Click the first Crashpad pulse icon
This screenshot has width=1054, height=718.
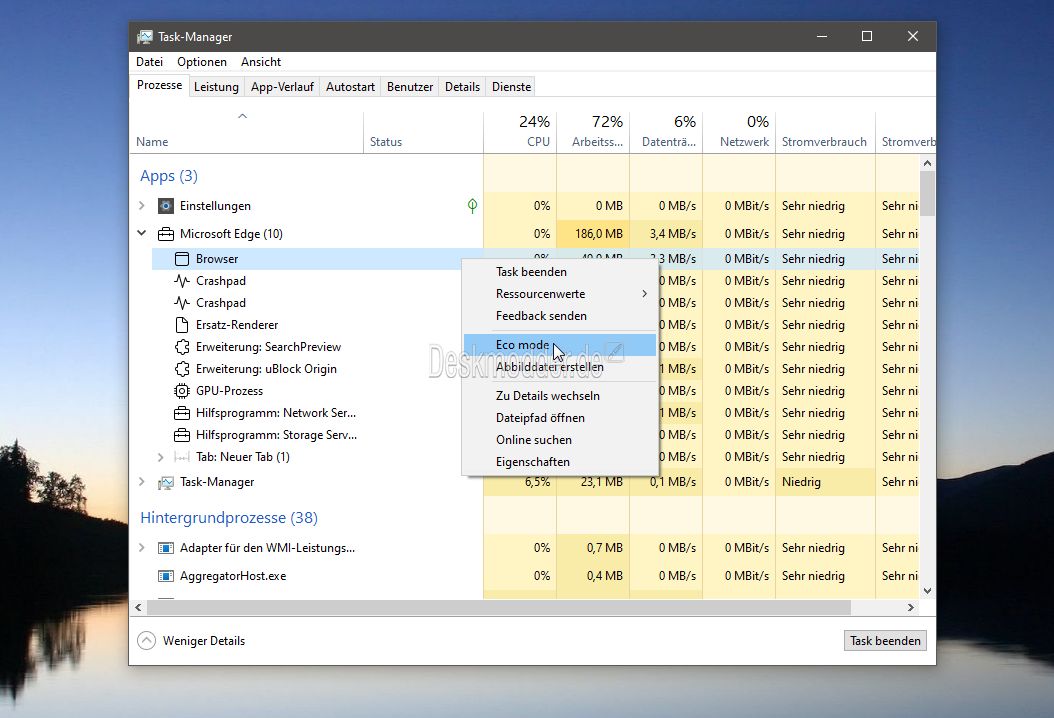point(181,281)
